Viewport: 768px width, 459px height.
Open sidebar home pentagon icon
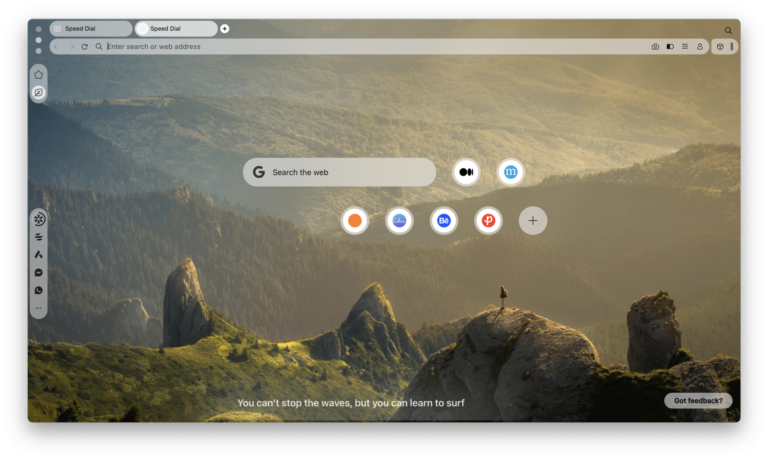click(39, 74)
